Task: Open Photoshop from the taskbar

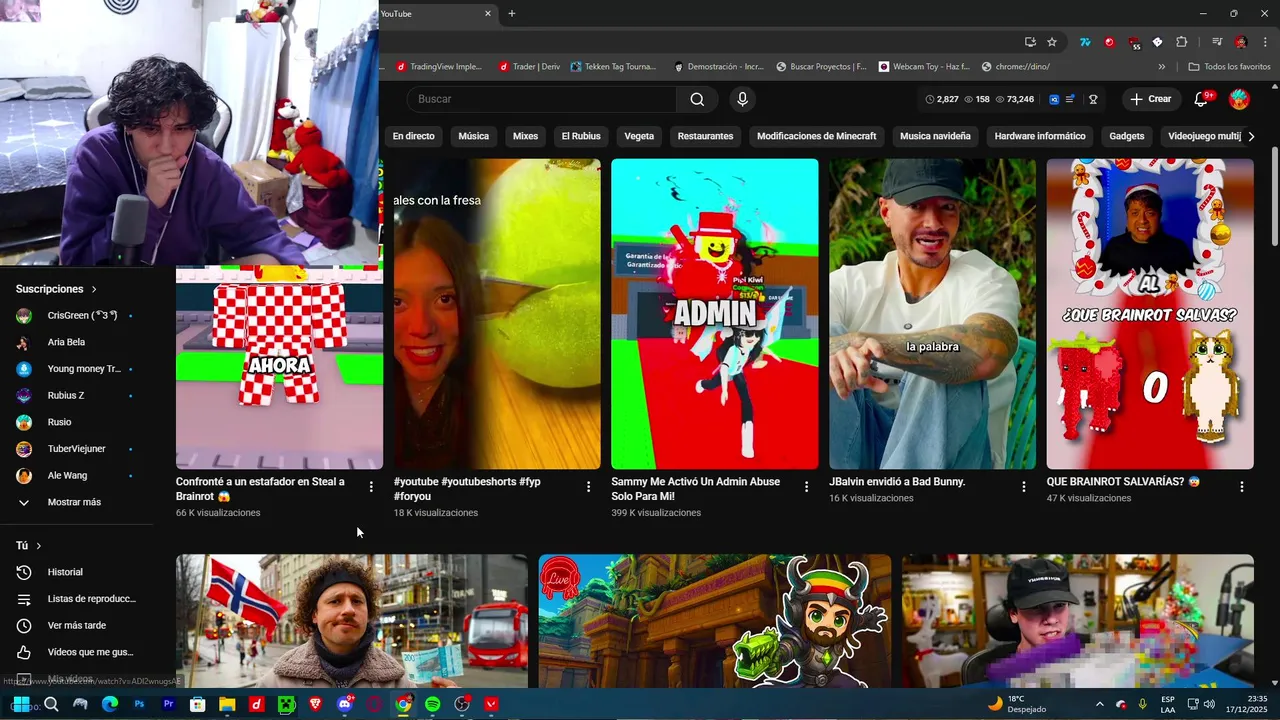Action: pos(139,704)
